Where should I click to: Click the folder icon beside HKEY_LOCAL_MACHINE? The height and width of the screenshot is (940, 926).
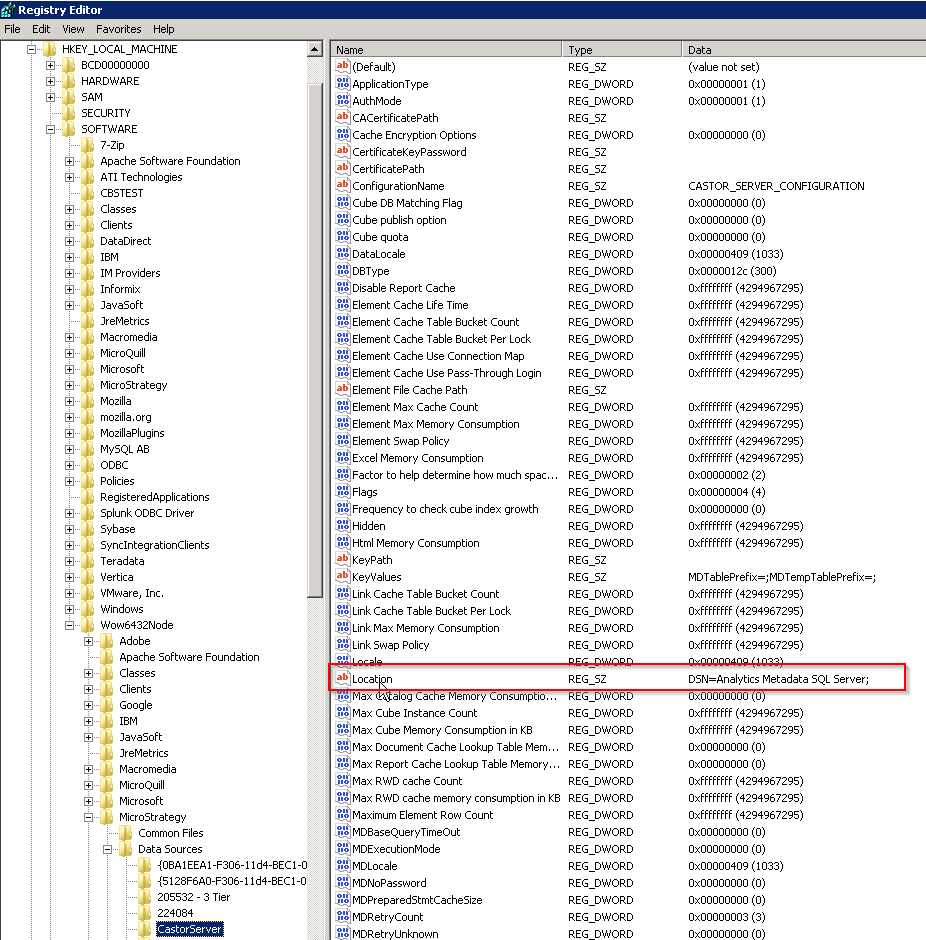pyautogui.click(x=50, y=49)
